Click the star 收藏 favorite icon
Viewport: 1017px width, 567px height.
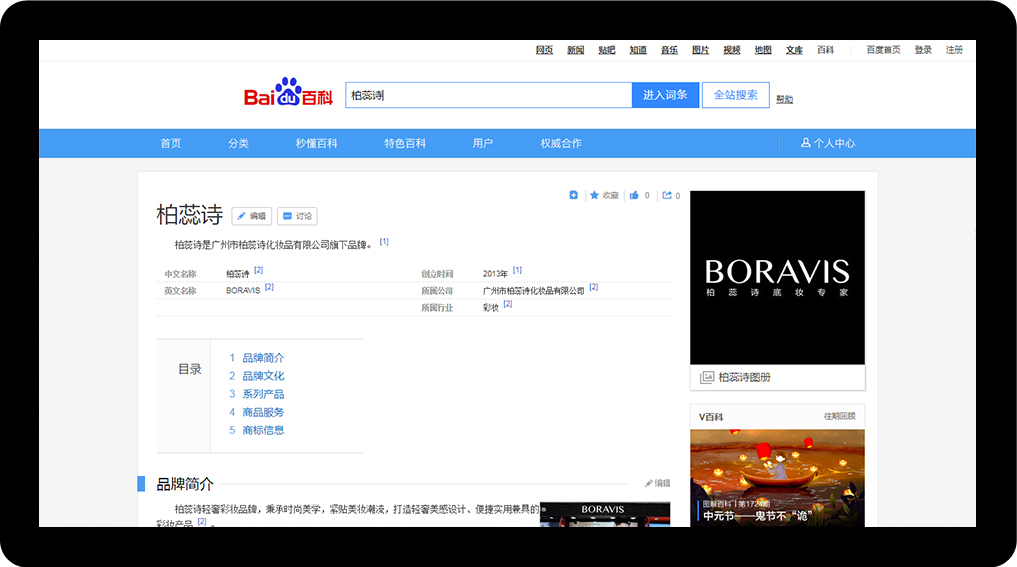coord(595,195)
